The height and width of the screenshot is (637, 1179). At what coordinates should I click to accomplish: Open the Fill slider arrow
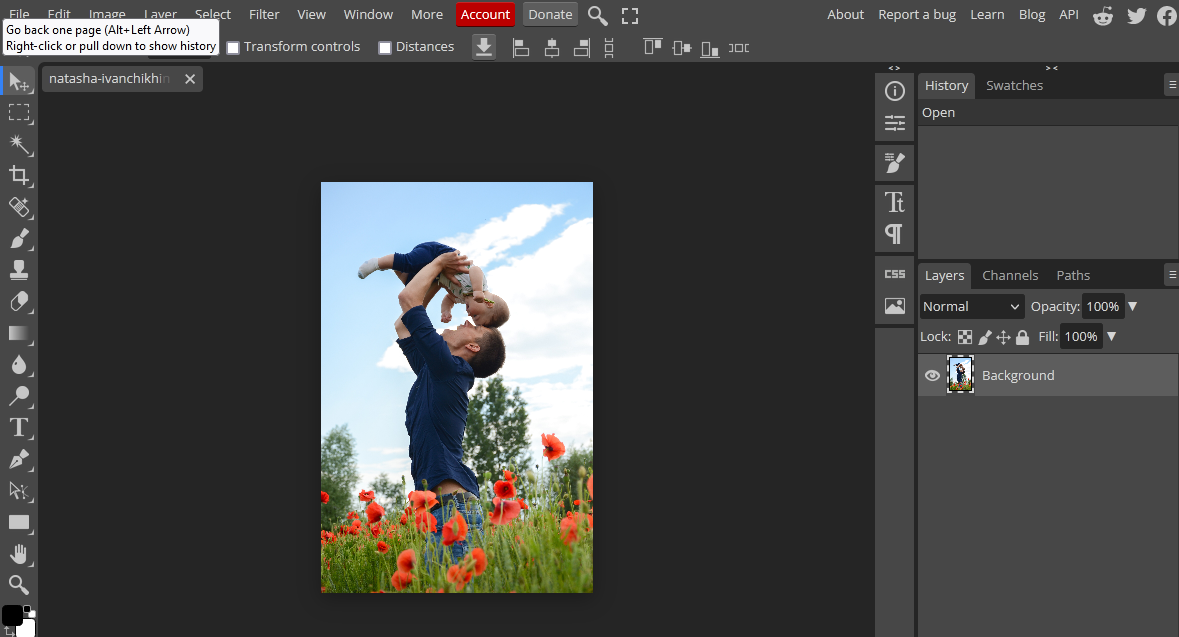(1111, 336)
